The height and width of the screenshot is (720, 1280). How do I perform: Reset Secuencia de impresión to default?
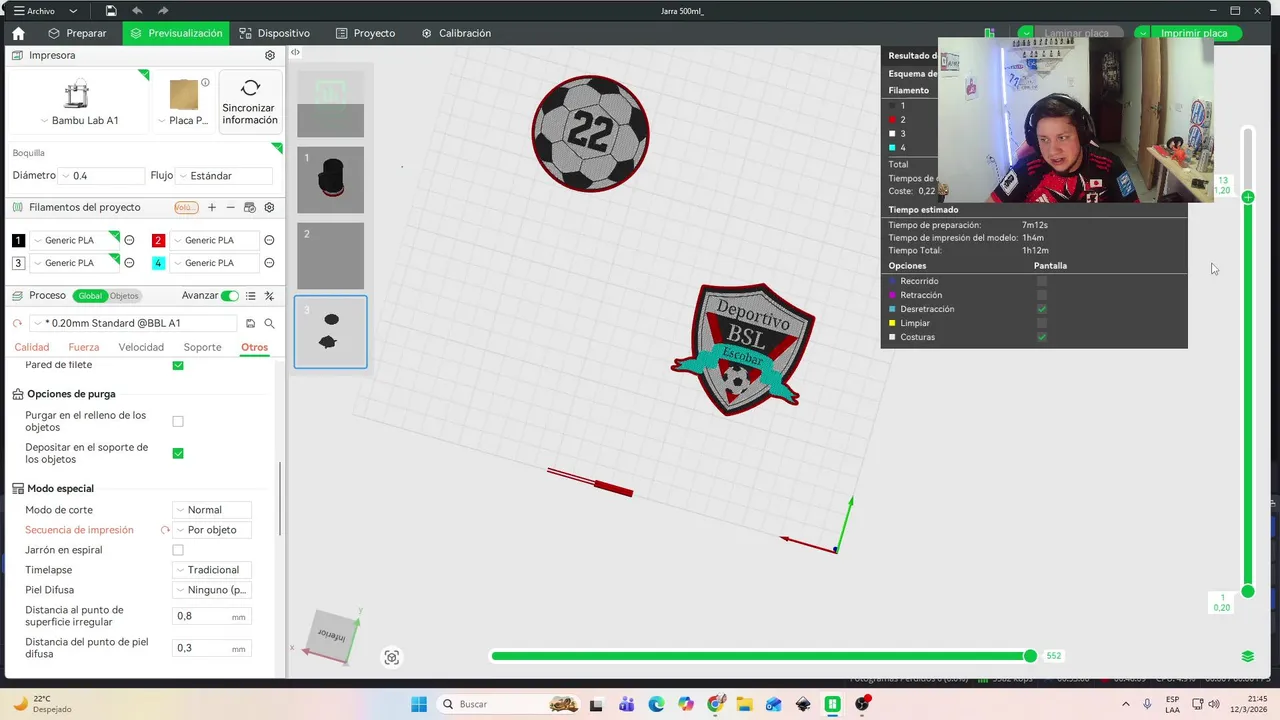pyautogui.click(x=165, y=530)
